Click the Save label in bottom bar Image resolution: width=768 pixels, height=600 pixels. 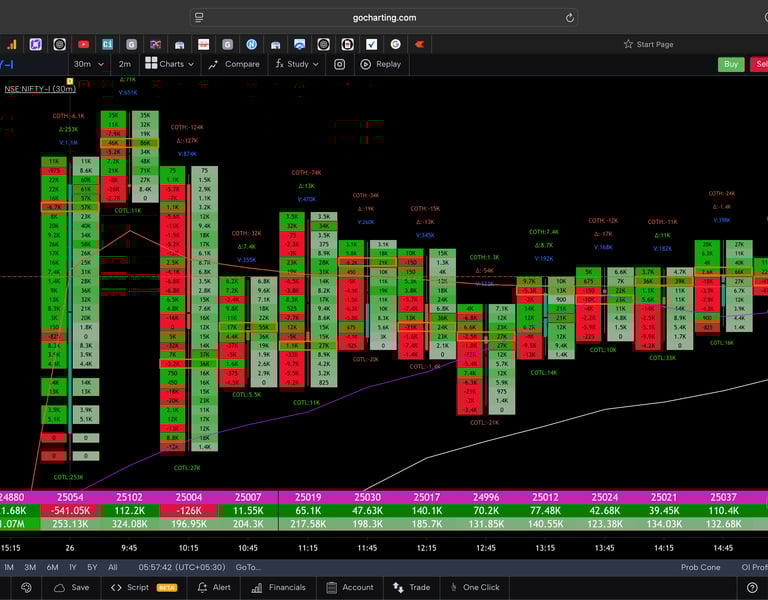tap(80, 587)
